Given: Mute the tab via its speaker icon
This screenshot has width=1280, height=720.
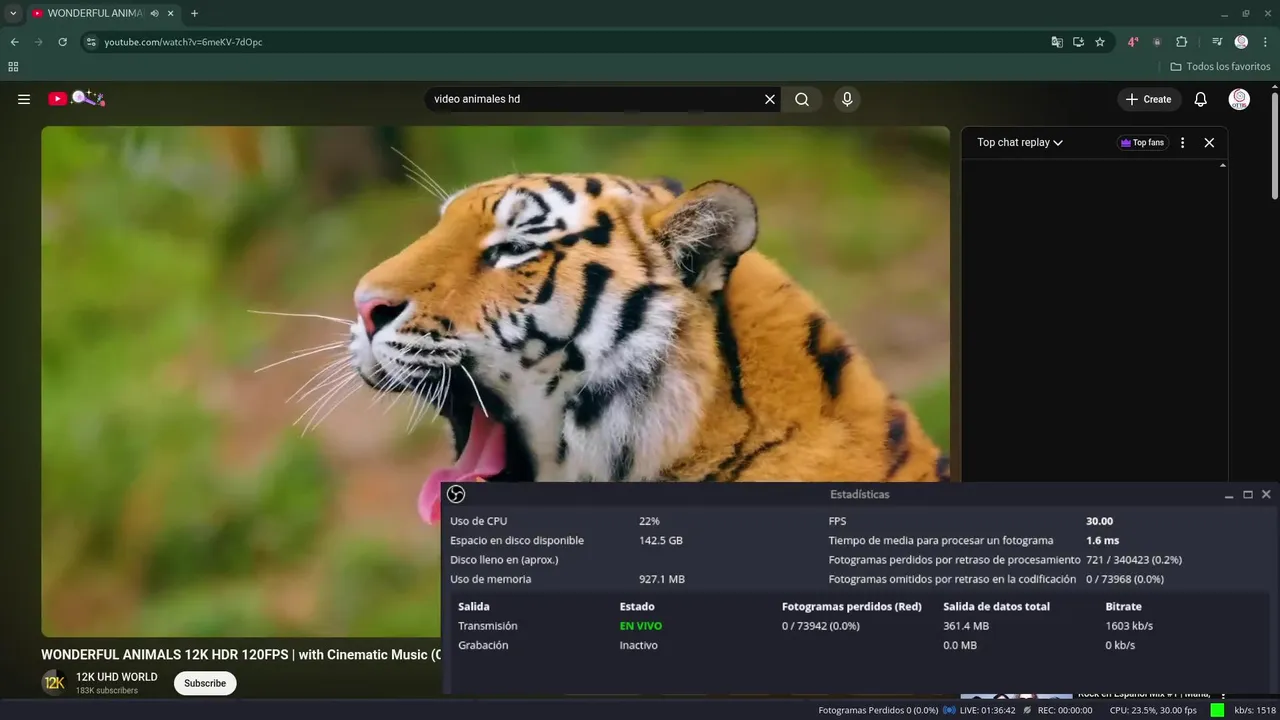Looking at the screenshot, I should pos(154,13).
